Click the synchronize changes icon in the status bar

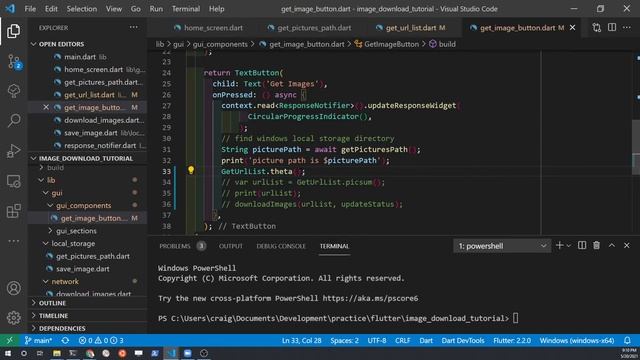(65, 340)
